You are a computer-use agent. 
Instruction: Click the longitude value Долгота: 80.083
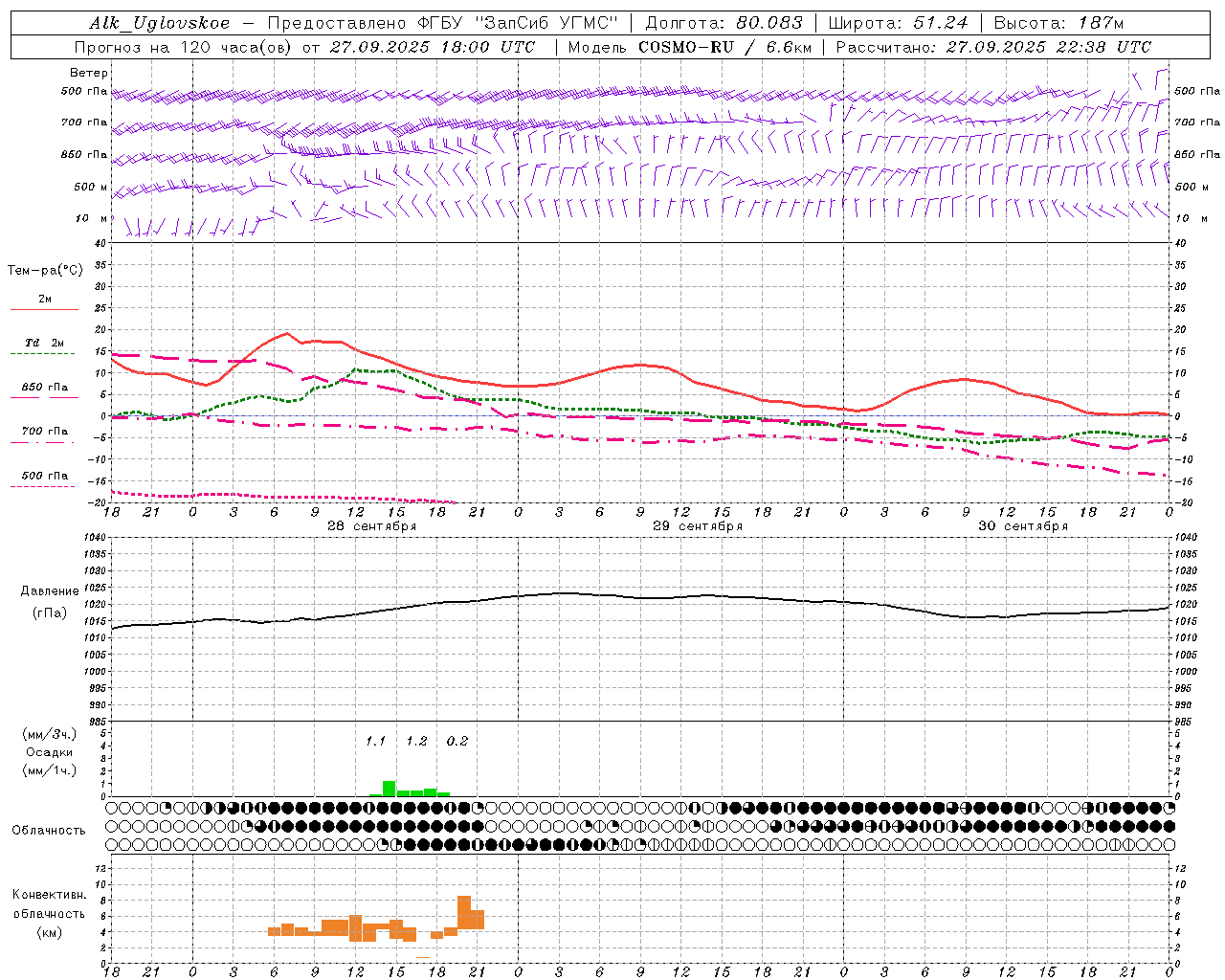(x=723, y=23)
